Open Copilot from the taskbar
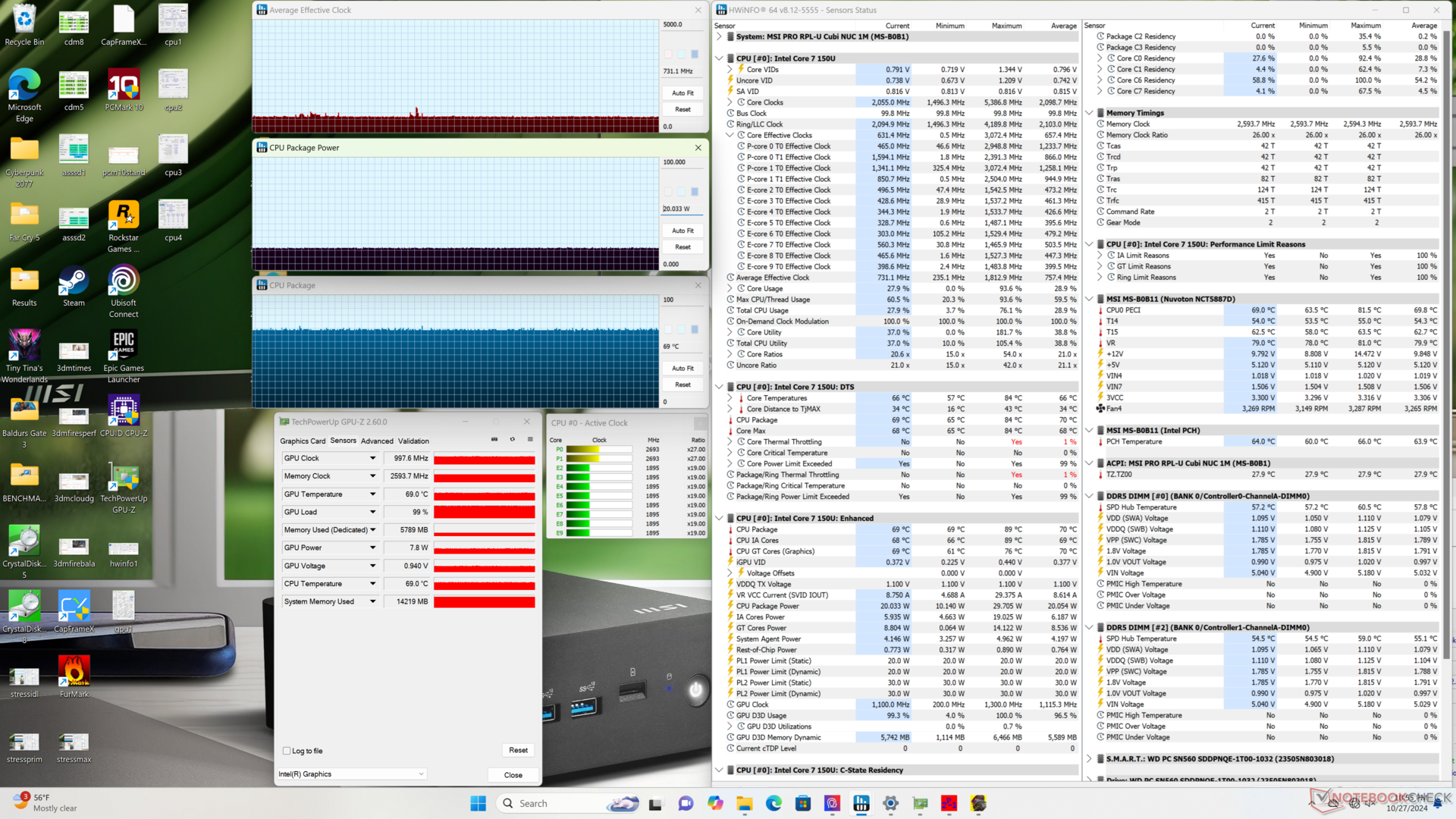The width and height of the screenshot is (1456, 819). pos(715,803)
